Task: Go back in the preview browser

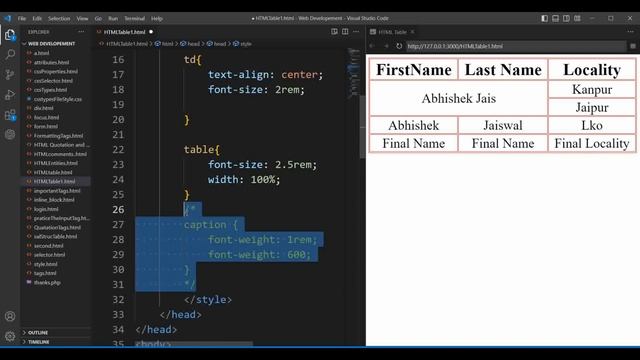Action: click(372, 46)
